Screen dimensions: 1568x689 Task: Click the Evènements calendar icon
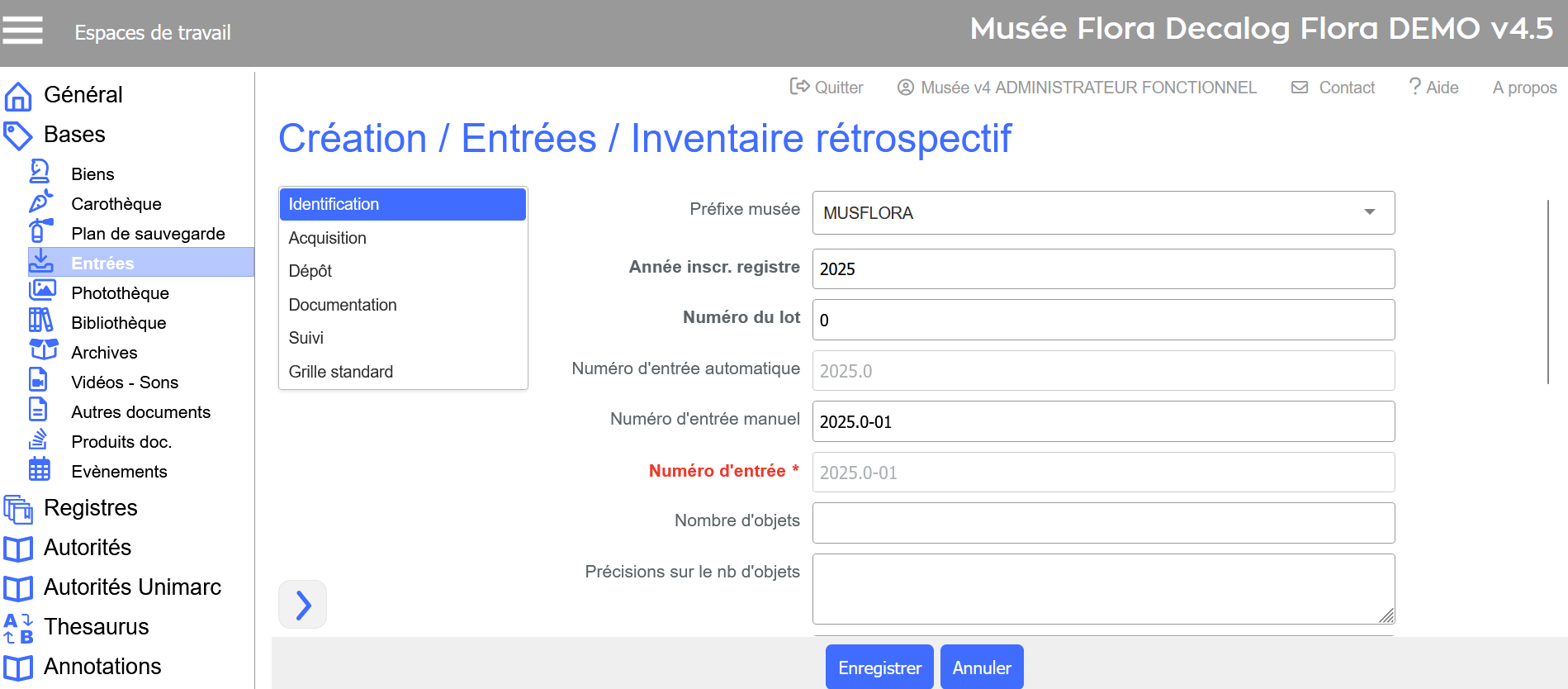point(40,470)
